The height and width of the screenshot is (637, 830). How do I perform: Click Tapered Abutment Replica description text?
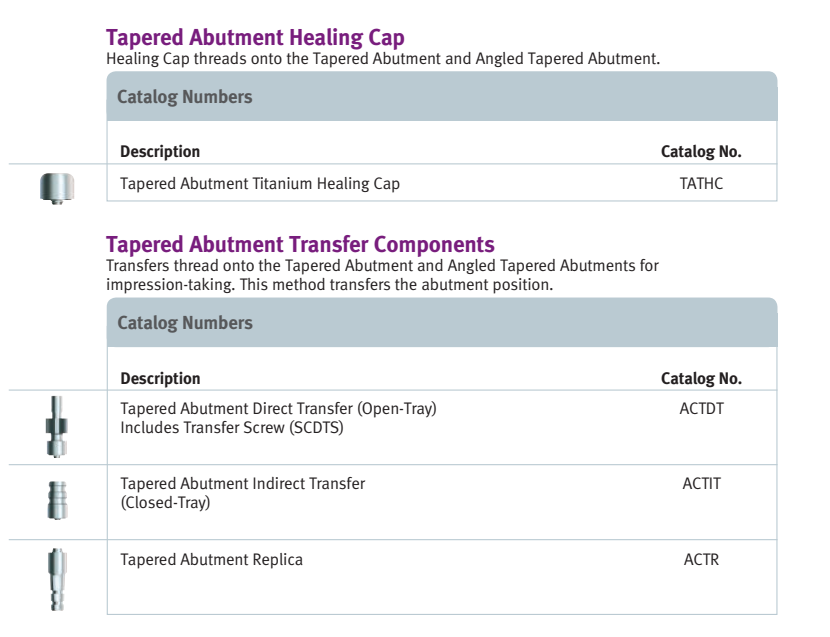211,560
